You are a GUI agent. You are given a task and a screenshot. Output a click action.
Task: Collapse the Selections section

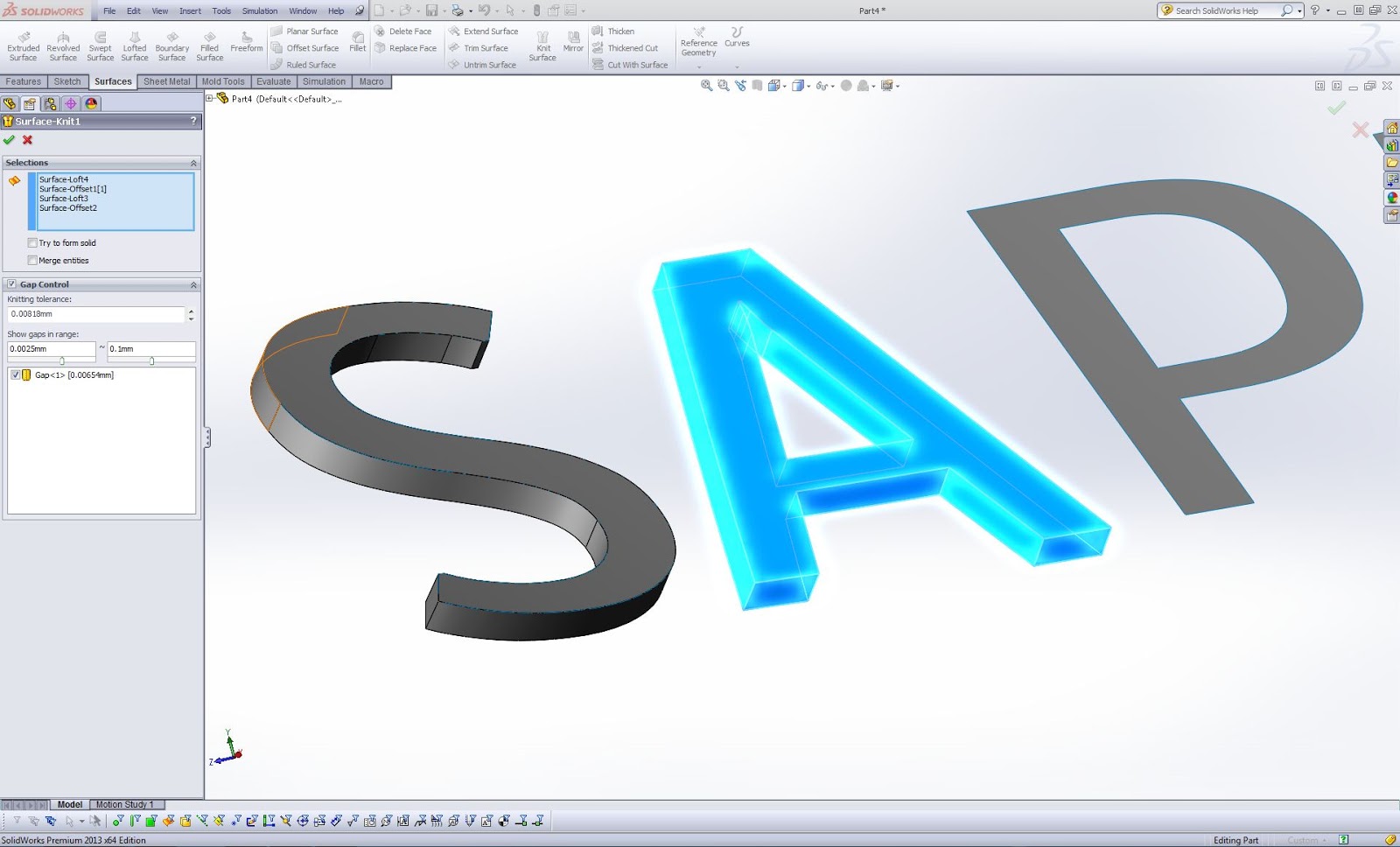tap(193, 164)
